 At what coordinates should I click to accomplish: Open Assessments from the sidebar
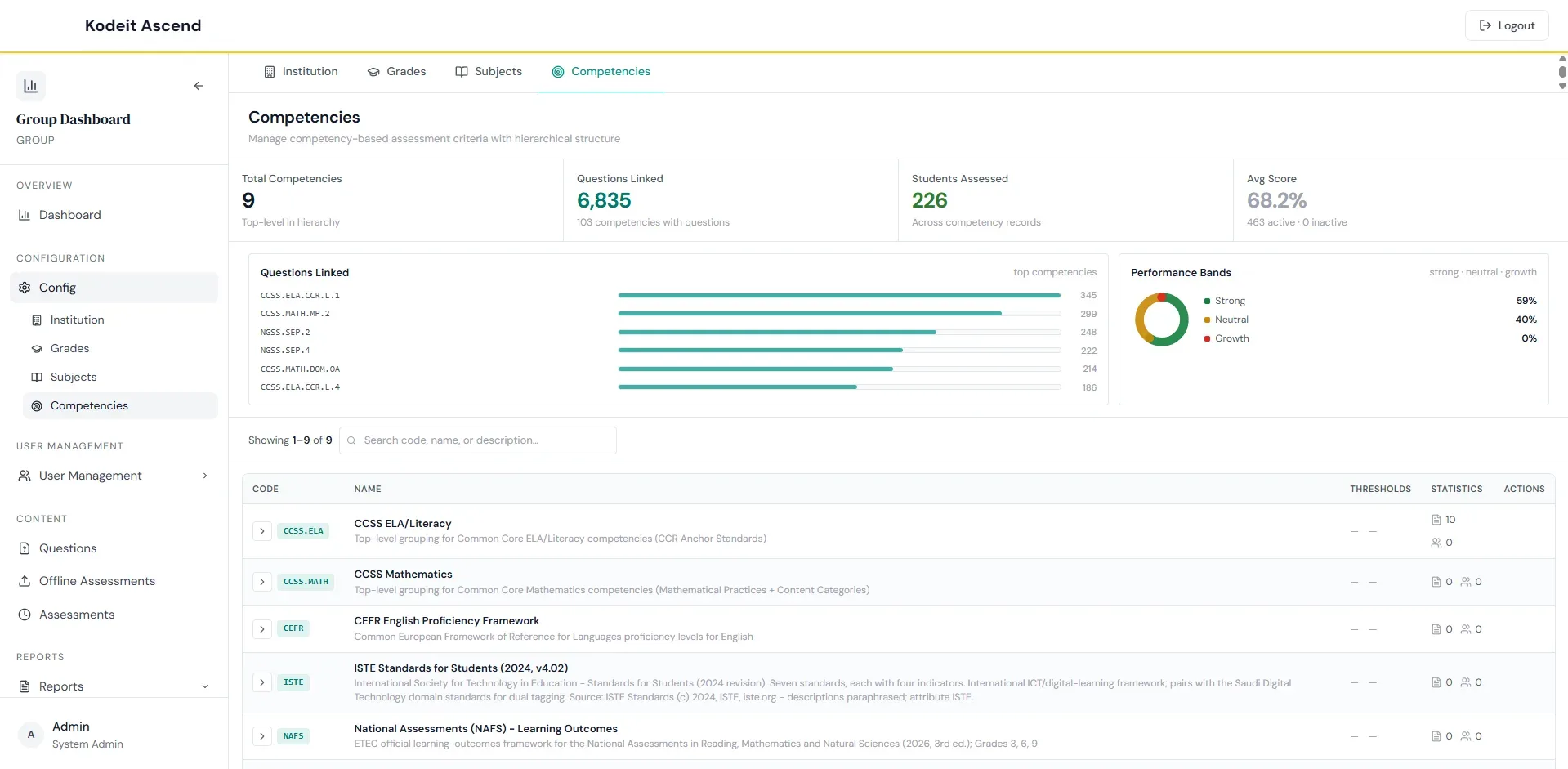(x=114, y=615)
